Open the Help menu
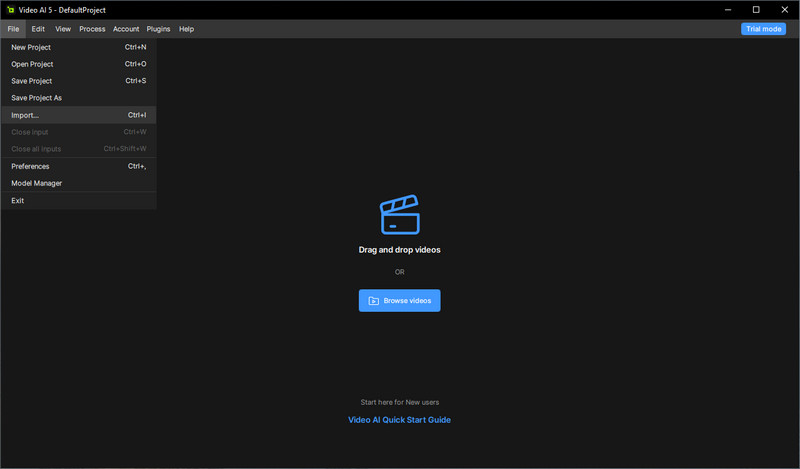Image resolution: width=800 pixels, height=469 pixels. (x=186, y=29)
